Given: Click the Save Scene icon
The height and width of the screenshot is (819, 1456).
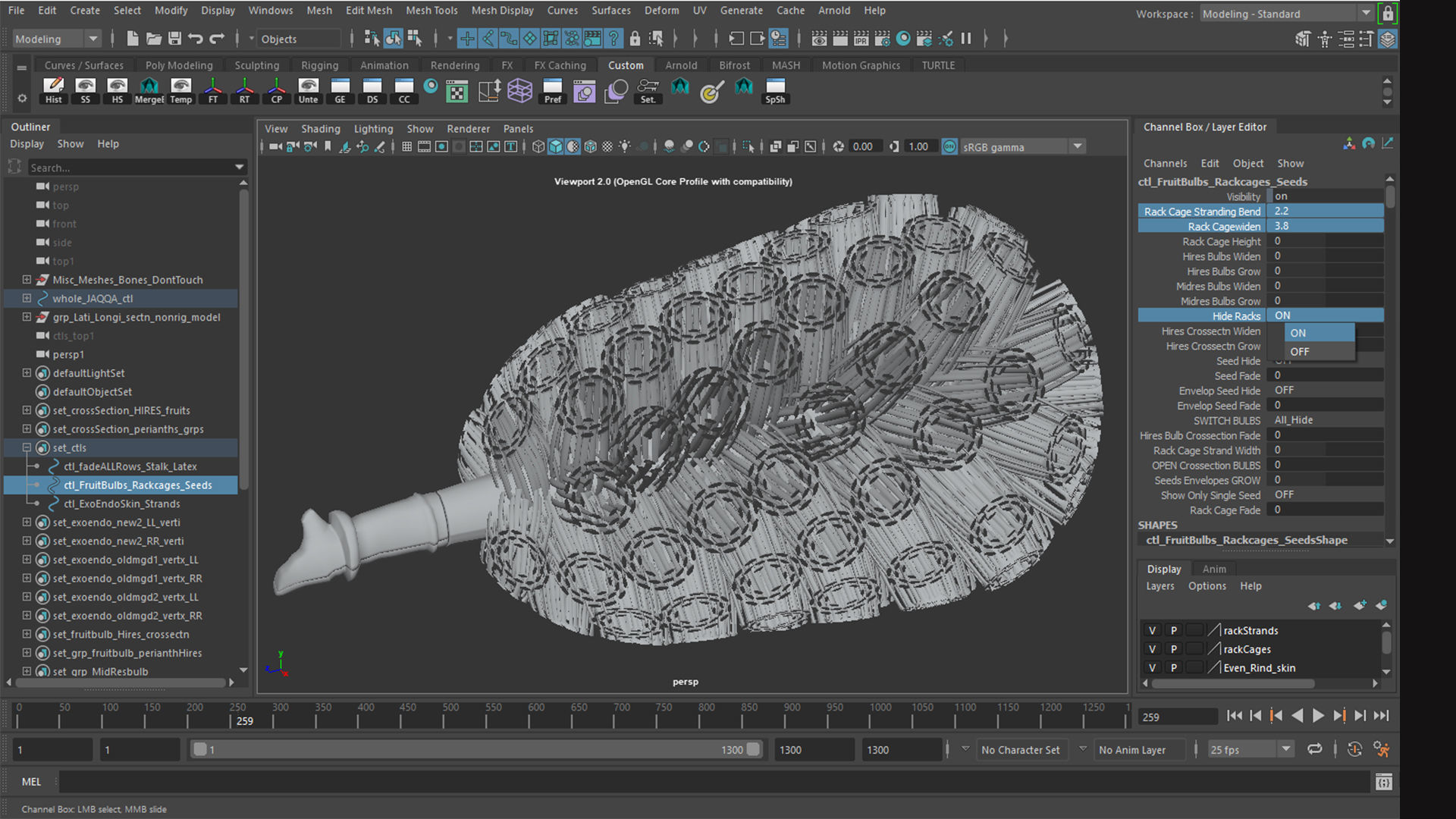Looking at the screenshot, I should (174, 39).
